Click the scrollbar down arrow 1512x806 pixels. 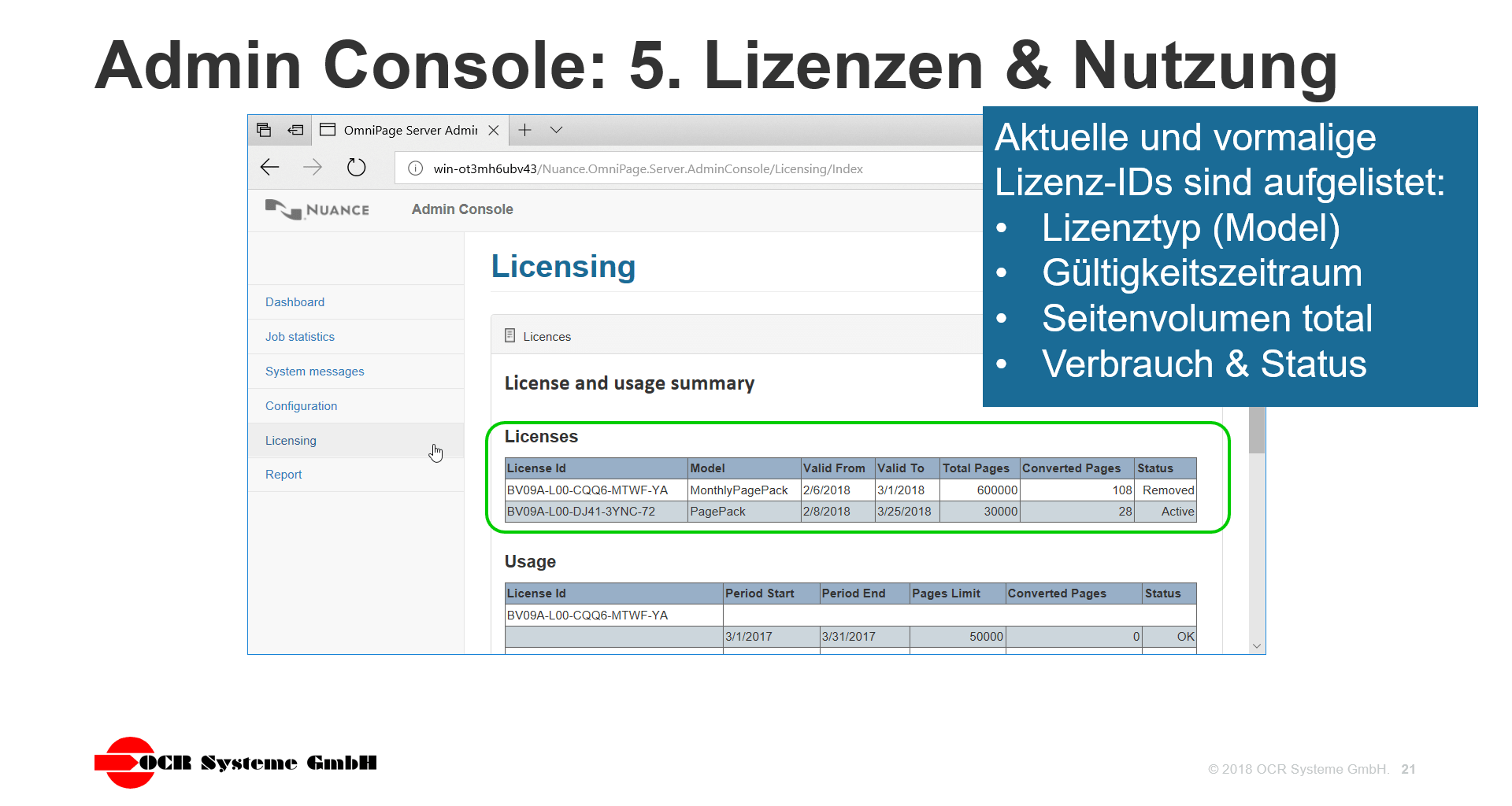click(1257, 645)
